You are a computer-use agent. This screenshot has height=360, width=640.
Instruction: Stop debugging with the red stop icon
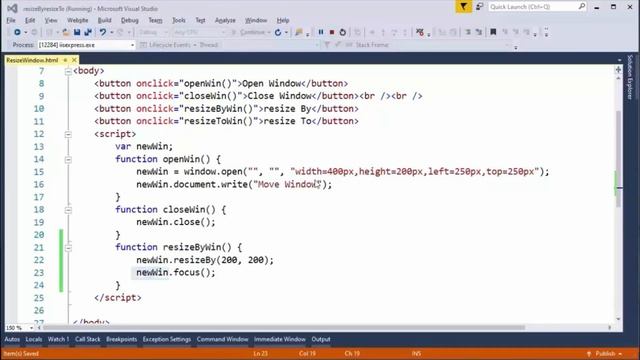coord(332,32)
